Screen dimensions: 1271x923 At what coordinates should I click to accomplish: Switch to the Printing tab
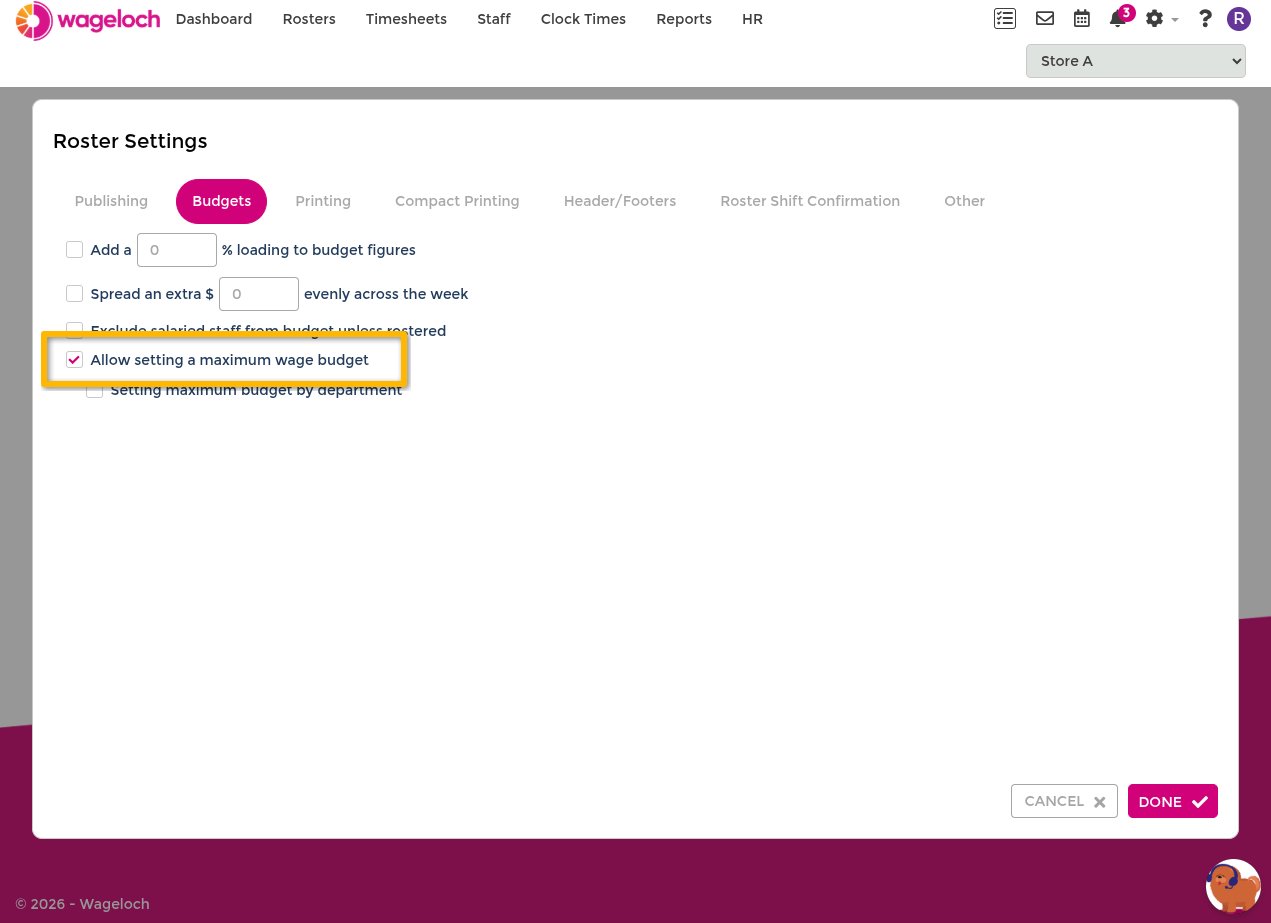click(323, 201)
